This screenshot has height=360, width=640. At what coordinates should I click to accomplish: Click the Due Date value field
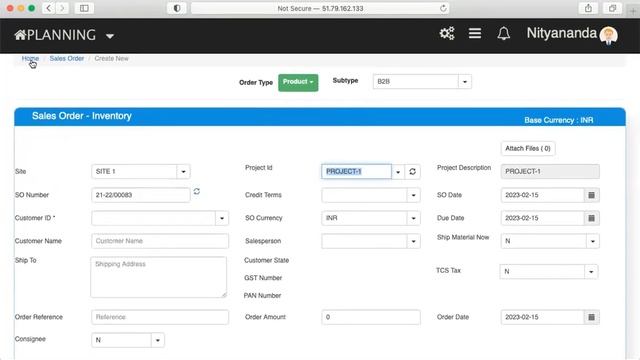point(542,218)
